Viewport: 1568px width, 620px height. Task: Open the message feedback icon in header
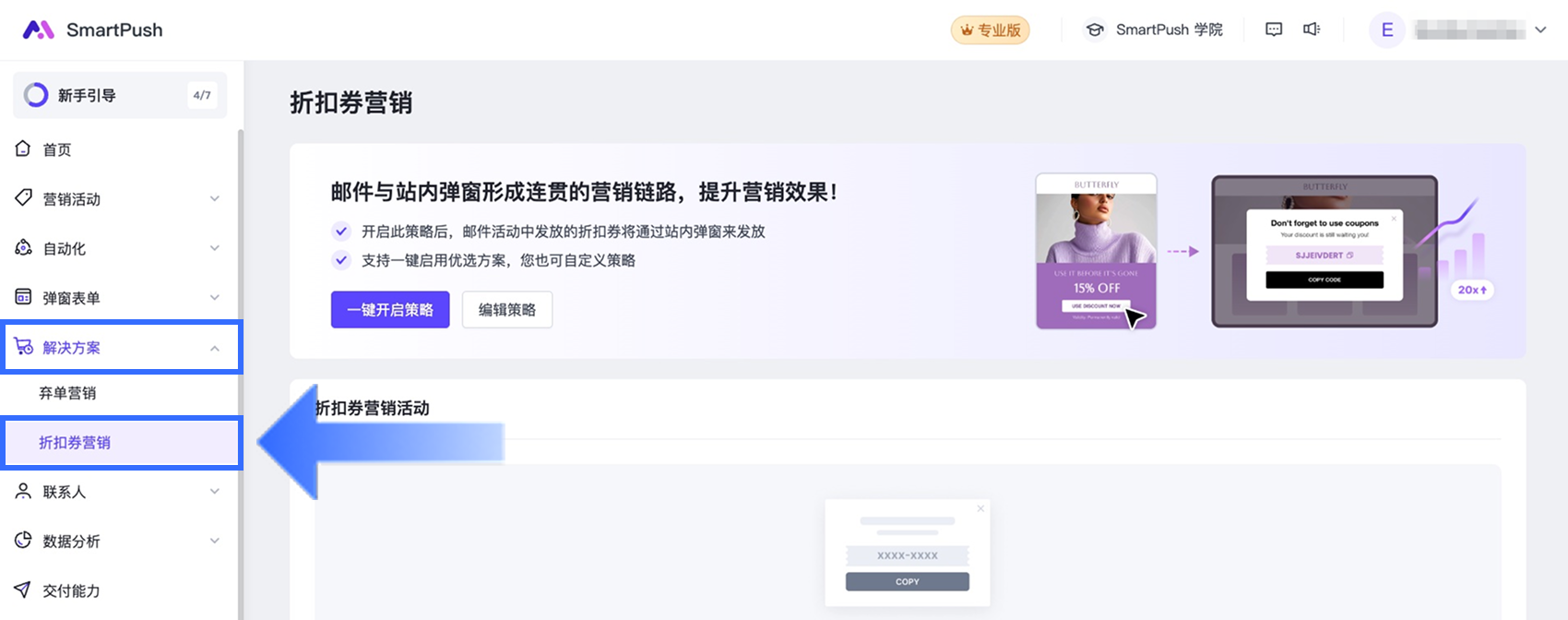click(x=1274, y=30)
